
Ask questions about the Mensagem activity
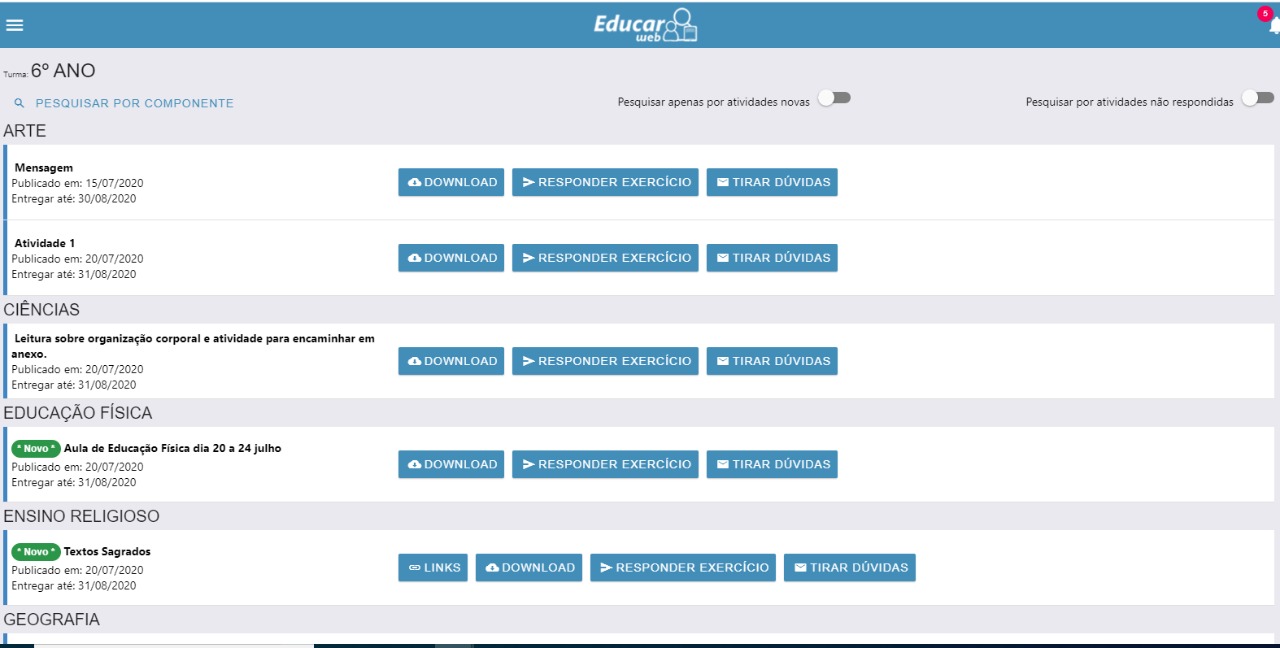click(771, 182)
